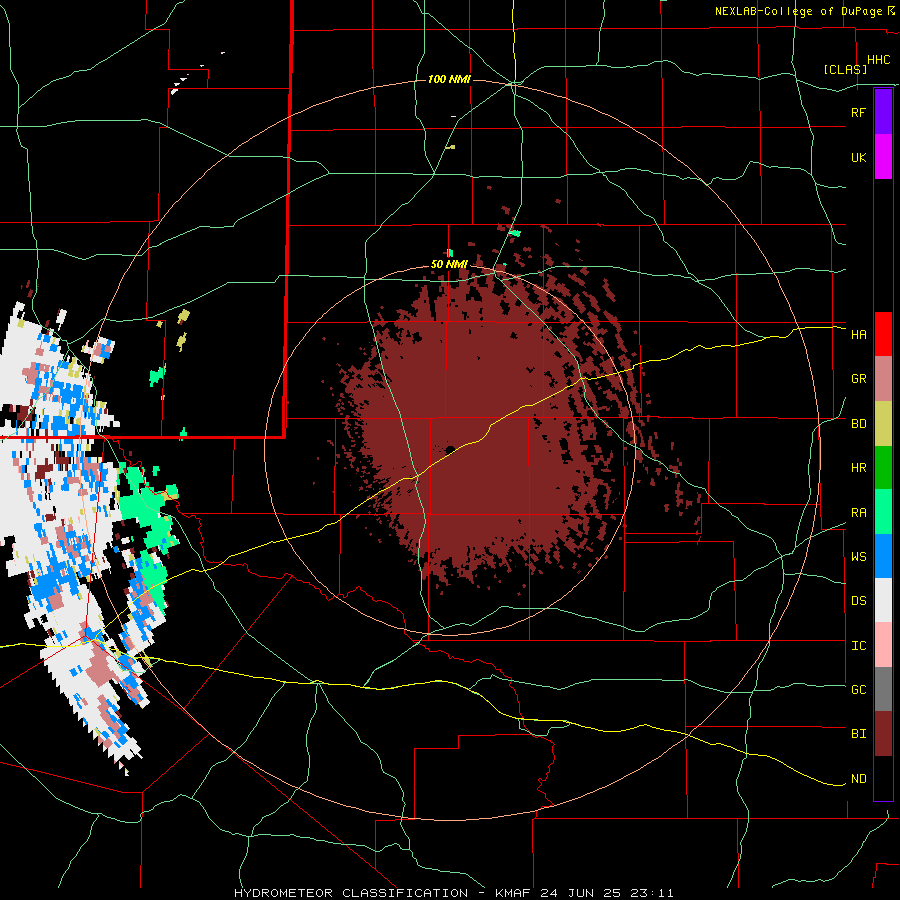
Task: Click the RA light green legend swatch
Action: pos(883,512)
